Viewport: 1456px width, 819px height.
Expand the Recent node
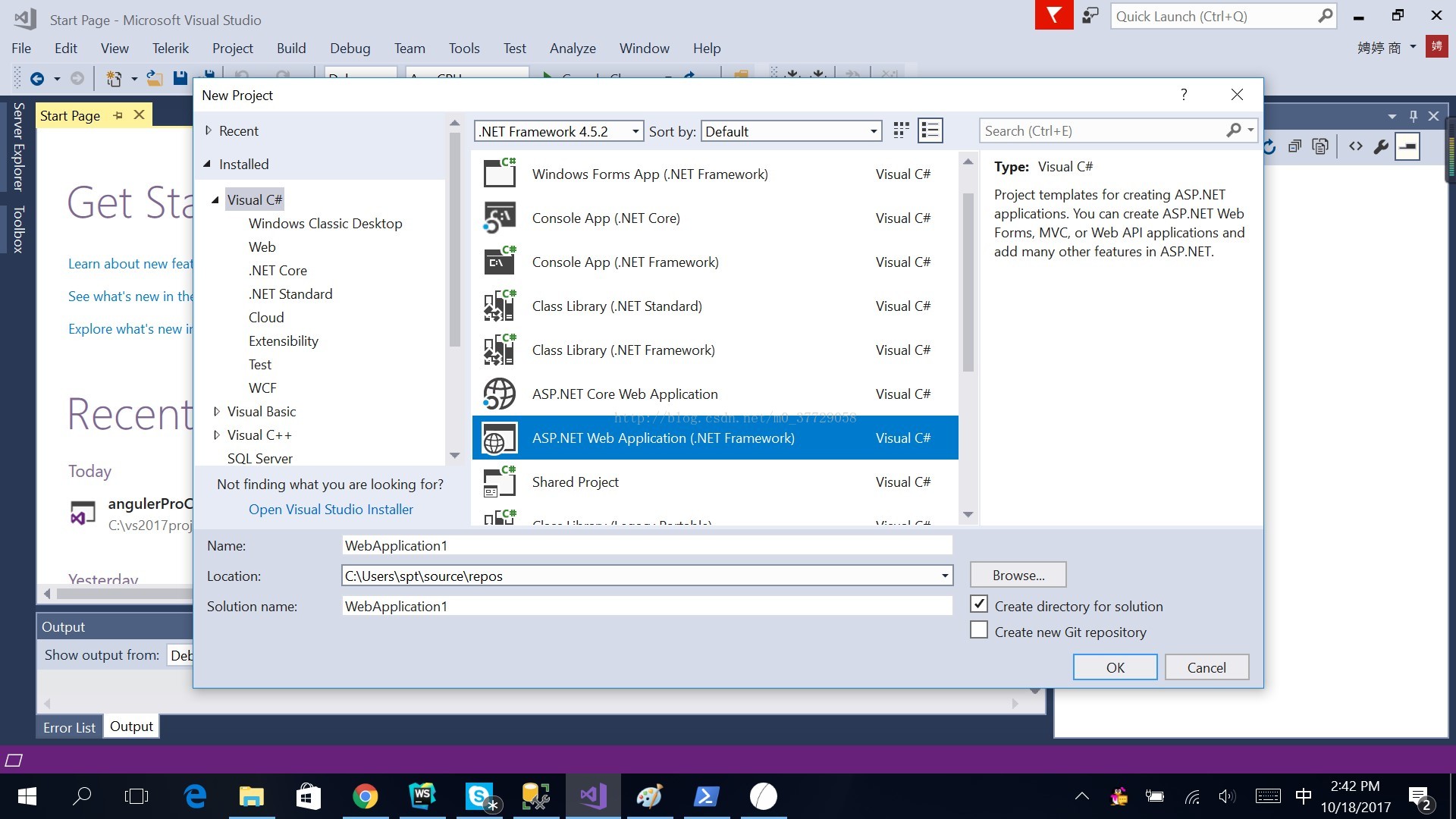tap(209, 130)
